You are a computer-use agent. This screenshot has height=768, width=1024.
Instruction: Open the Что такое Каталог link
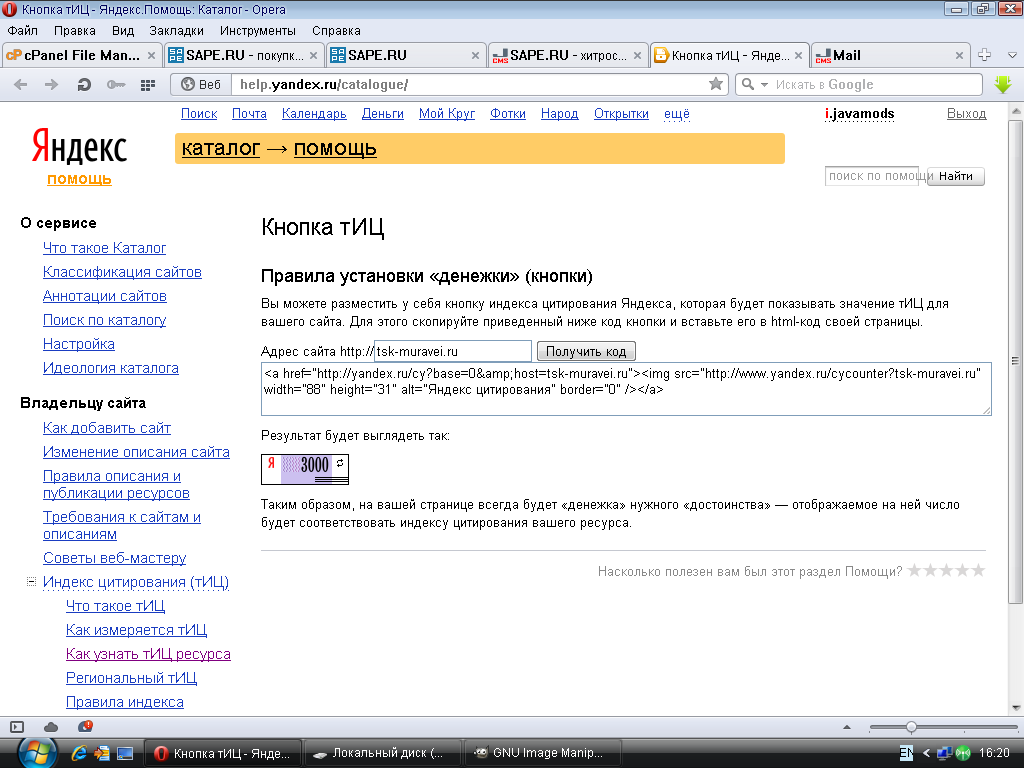[104, 248]
